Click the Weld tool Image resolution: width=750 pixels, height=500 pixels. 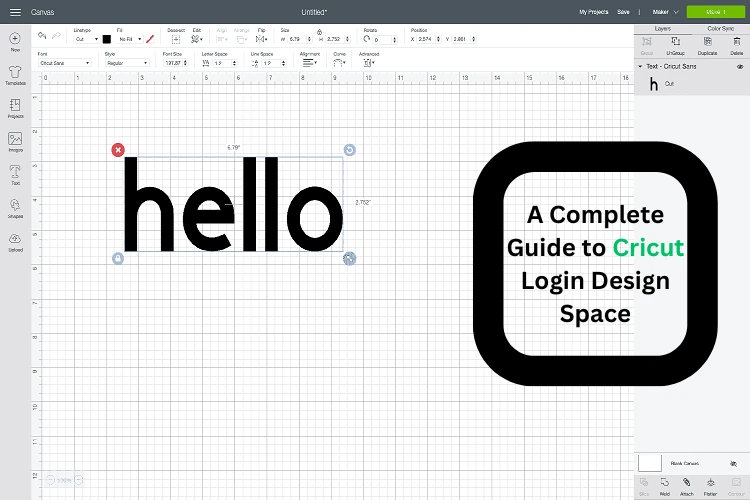pyautogui.click(x=665, y=482)
